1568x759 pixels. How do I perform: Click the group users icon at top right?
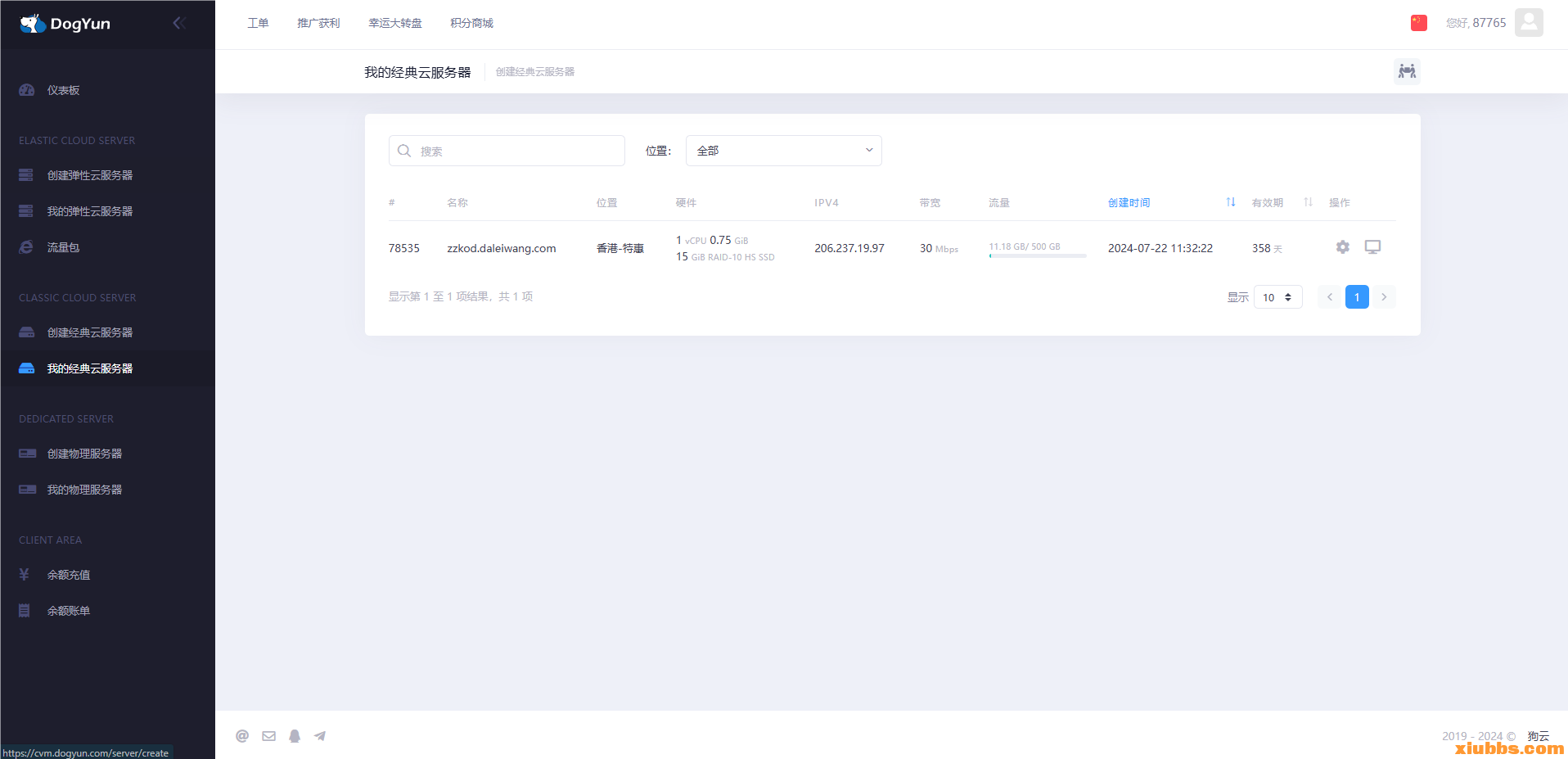1406,71
